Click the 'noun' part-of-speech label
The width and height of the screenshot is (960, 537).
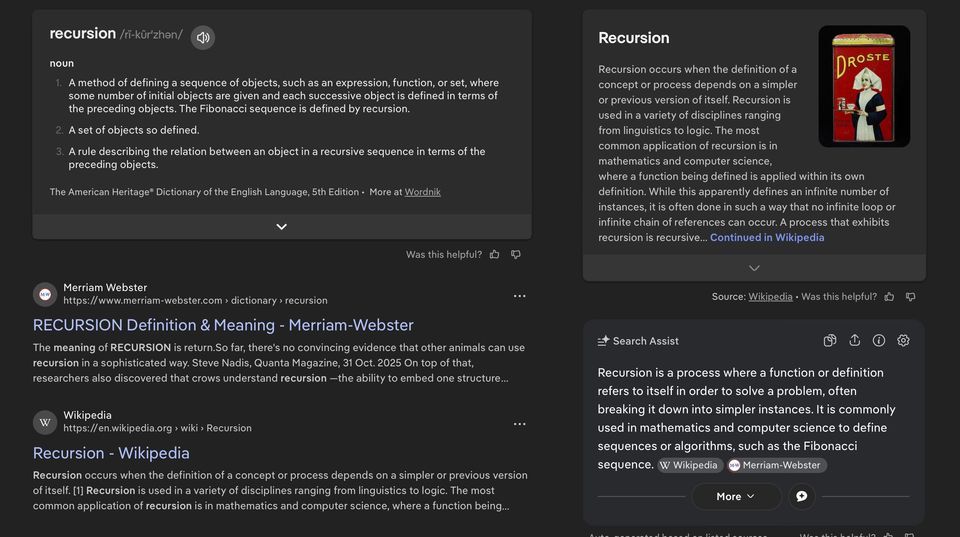click(x=62, y=63)
